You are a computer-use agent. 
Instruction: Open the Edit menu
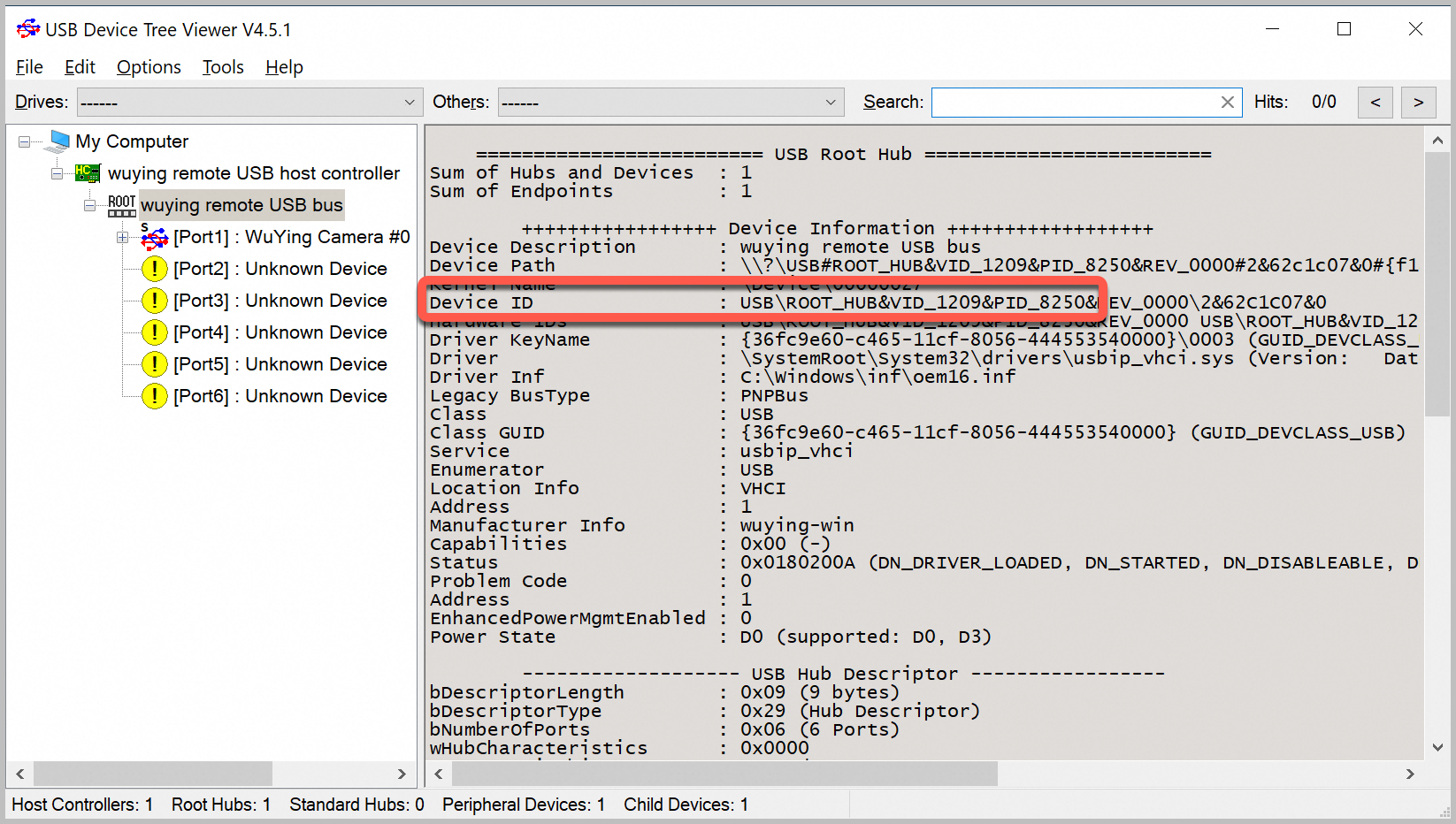point(80,67)
